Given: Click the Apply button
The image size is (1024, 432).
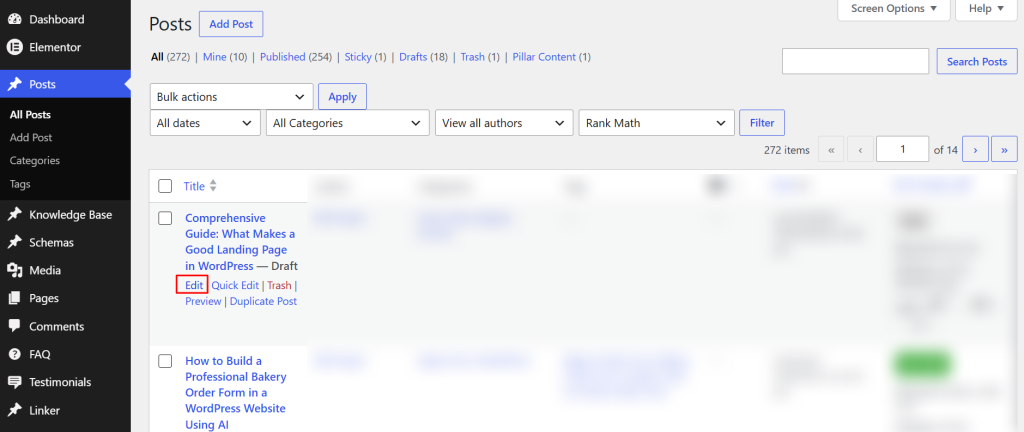Looking at the screenshot, I should pos(342,97).
